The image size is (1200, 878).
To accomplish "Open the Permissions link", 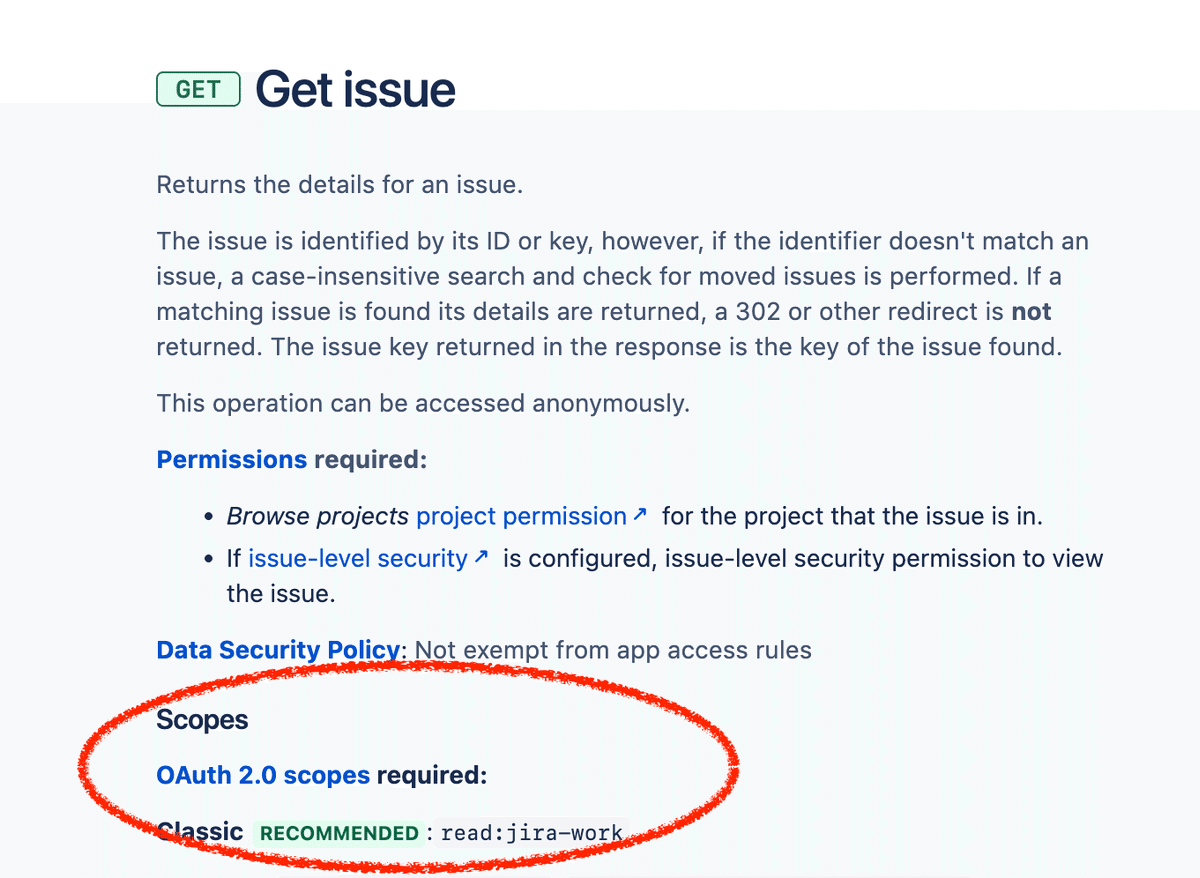I will point(232,460).
